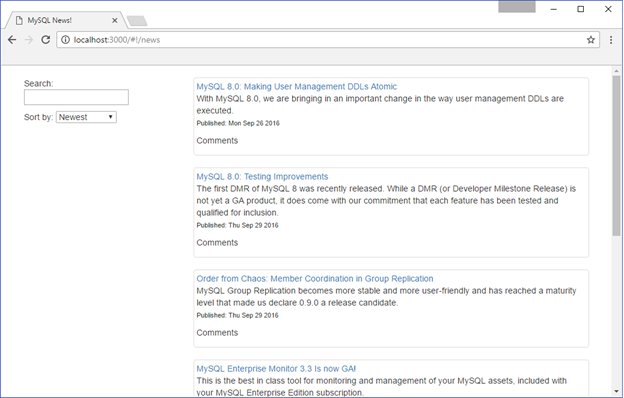The image size is (624, 398).
Task: Click Comments under the User Management DDLs article
Action: coord(217,140)
